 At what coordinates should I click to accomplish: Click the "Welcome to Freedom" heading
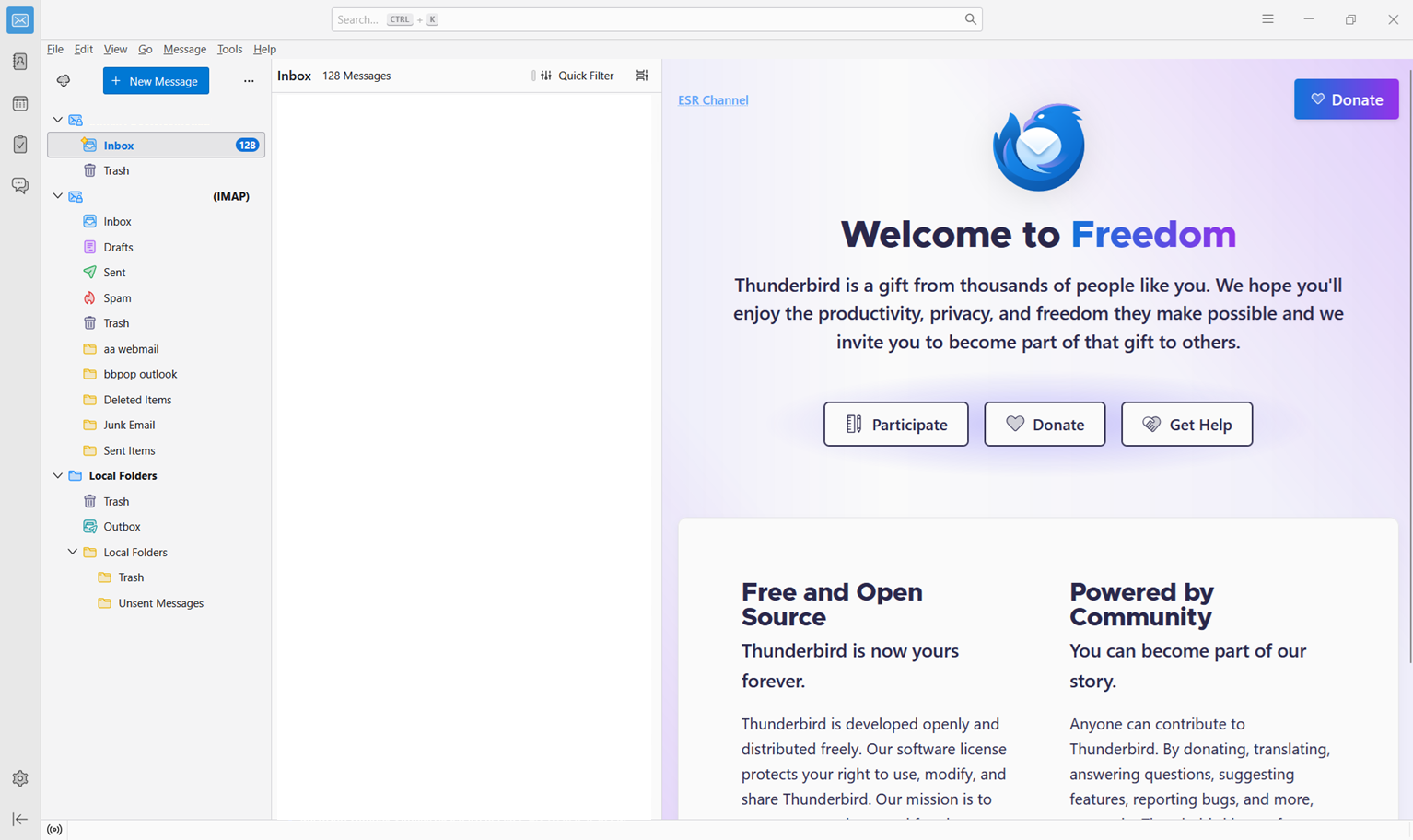[1038, 234]
